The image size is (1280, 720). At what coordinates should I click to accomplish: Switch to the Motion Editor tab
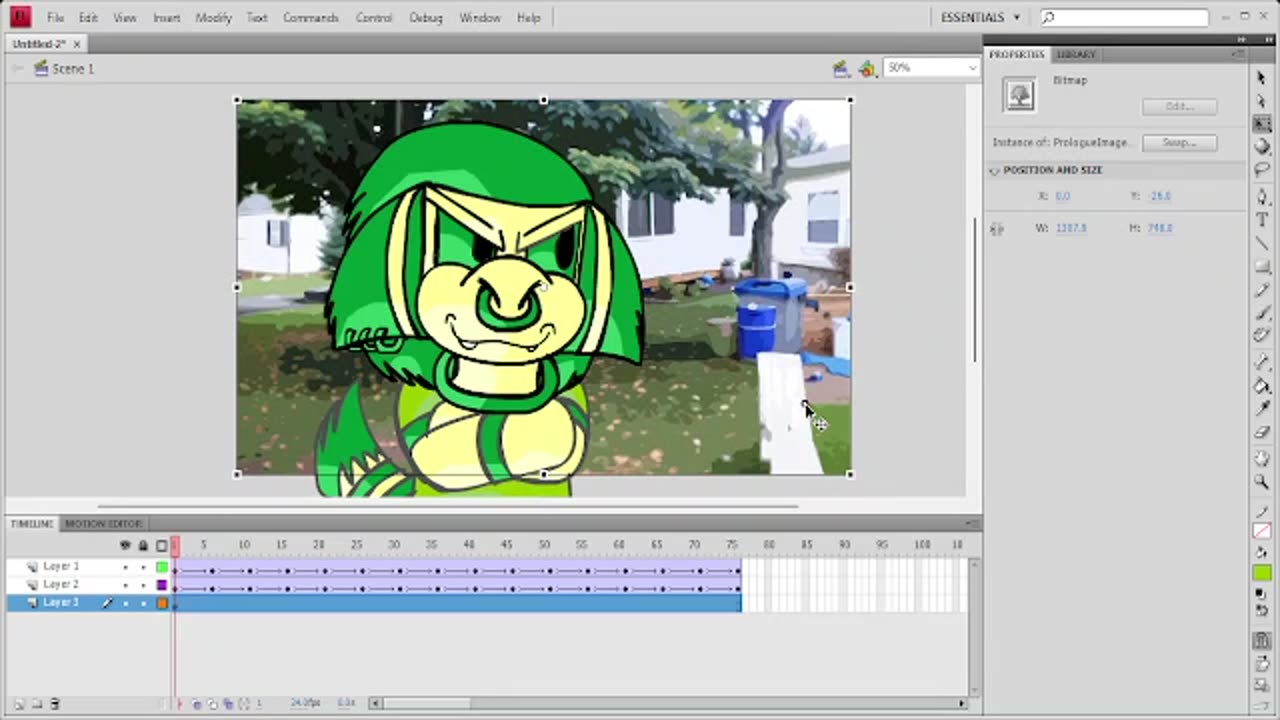click(x=103, y=524)
